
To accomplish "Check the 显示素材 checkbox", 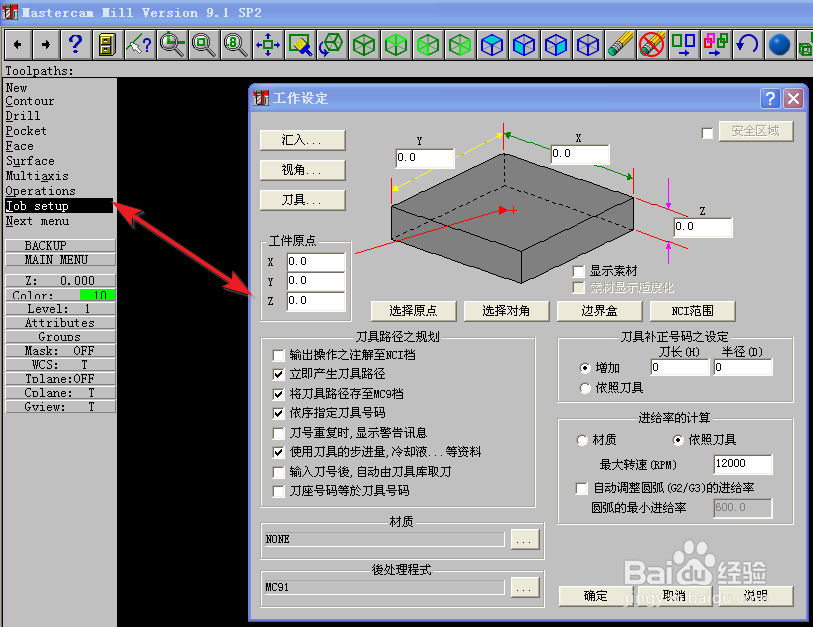I will tap(579, 271).
